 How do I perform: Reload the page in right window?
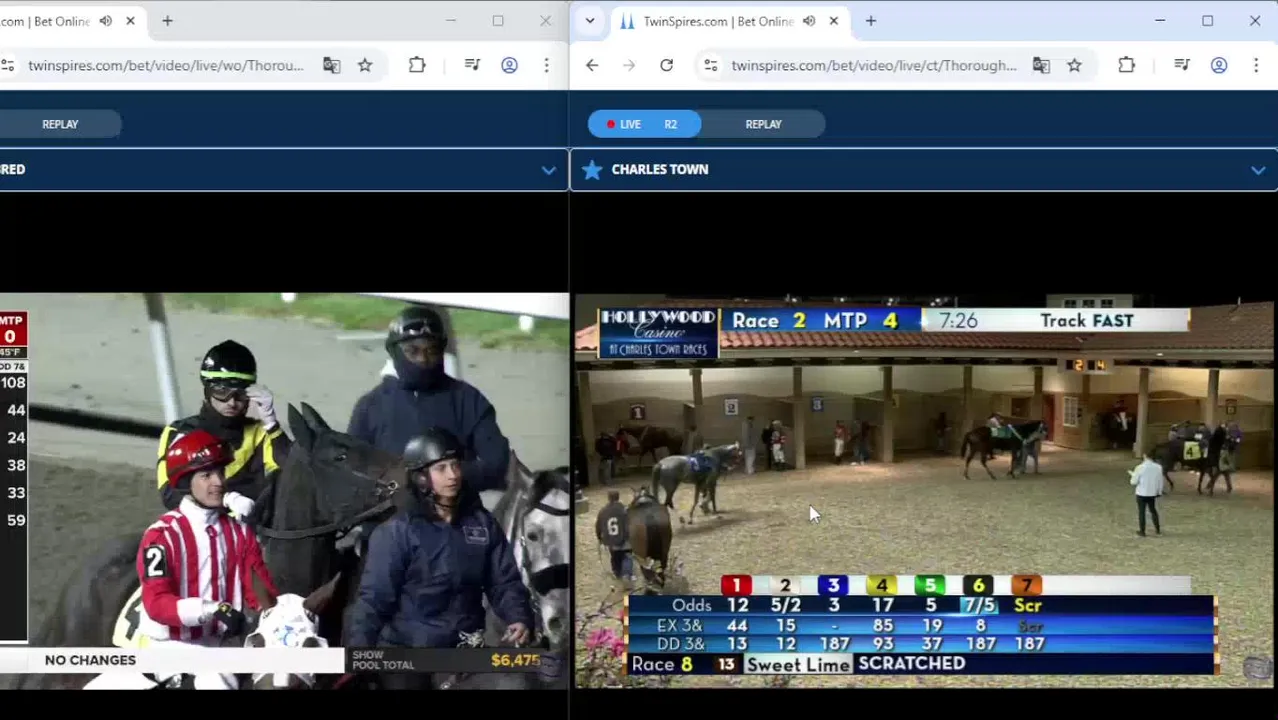[666, 65]
